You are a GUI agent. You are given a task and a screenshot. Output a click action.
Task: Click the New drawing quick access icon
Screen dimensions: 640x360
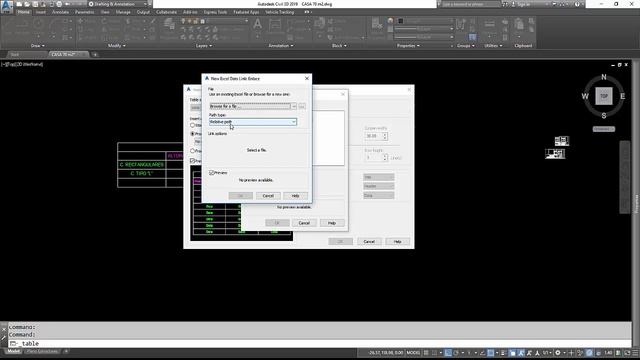19,4
